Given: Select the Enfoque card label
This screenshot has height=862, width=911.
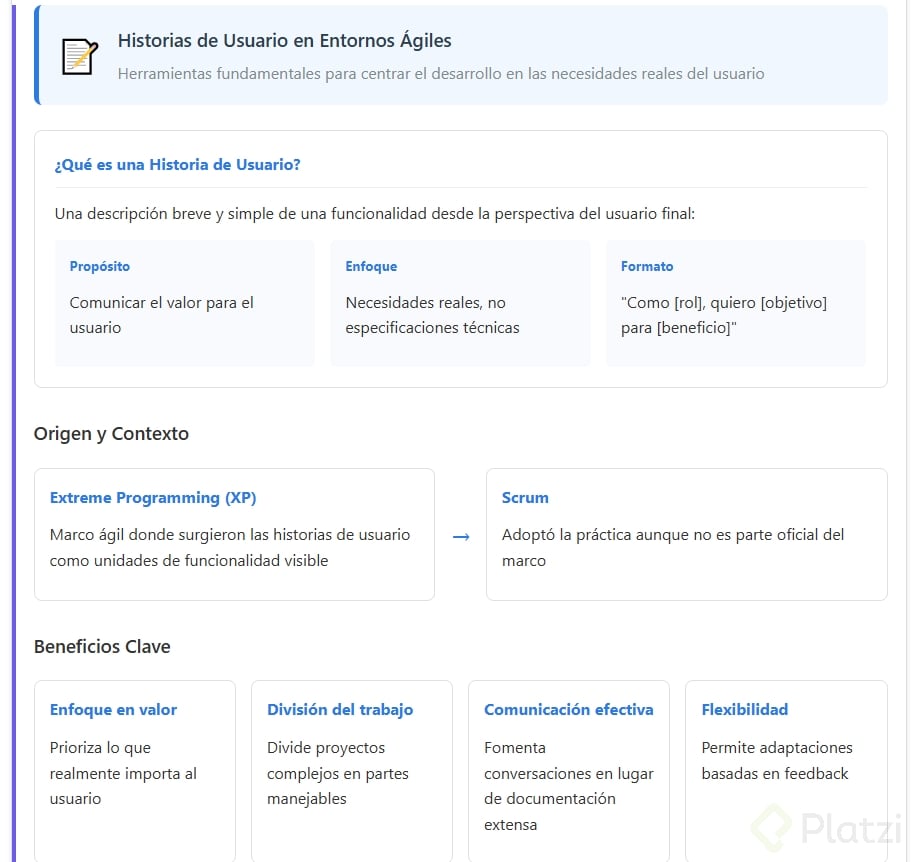Looking at the screenshot, I should 371,266.
